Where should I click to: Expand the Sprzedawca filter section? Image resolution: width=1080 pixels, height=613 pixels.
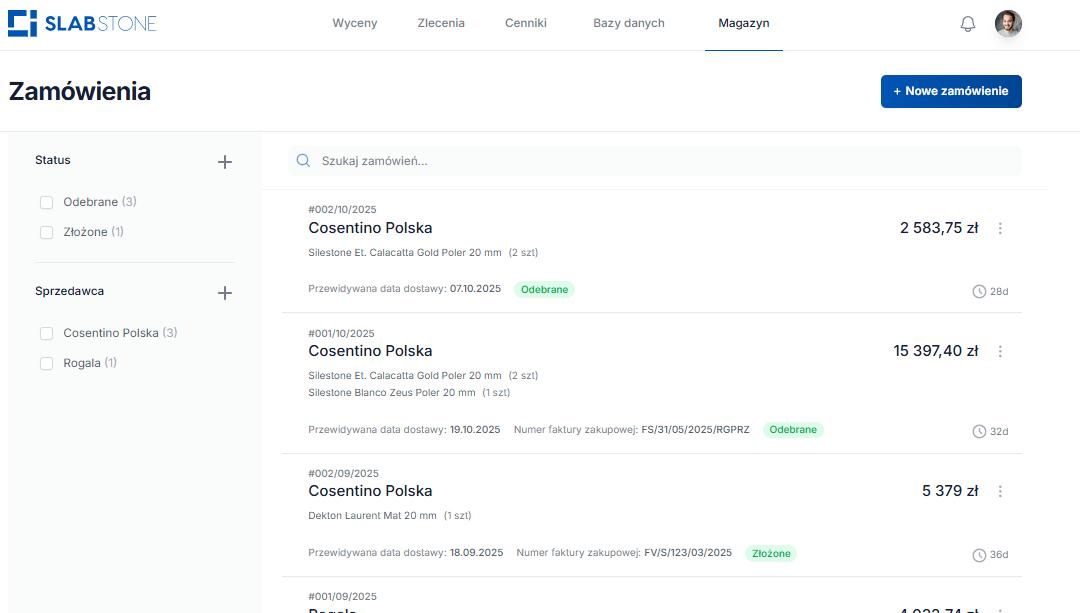pos(225,293)
